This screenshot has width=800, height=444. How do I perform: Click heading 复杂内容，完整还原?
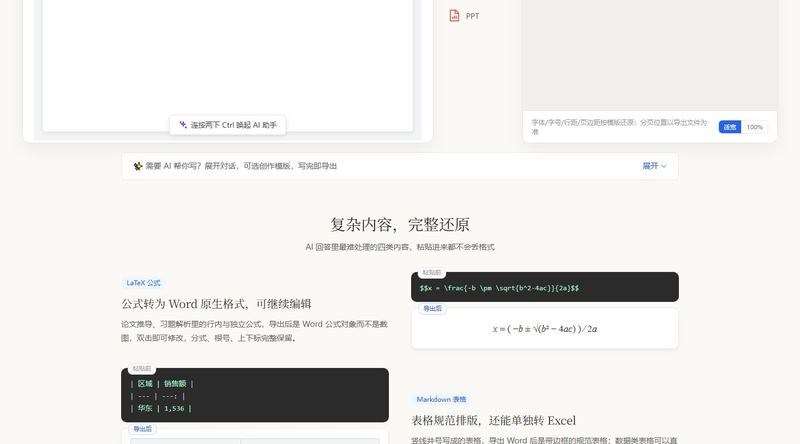click(x=400, y=225)
